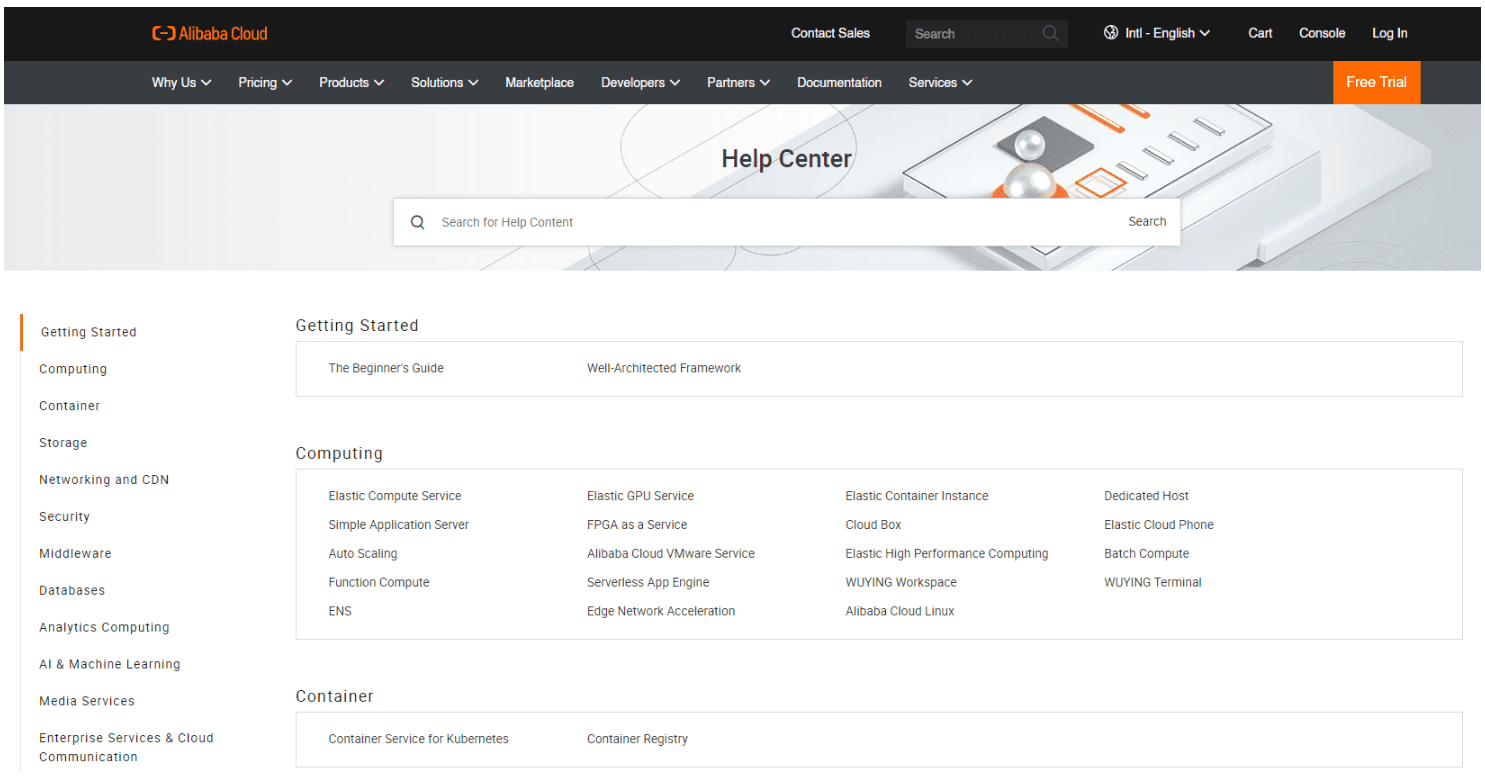Open Simple Application Server docs
The width and height of the screenshot is (1485, 777).
coord(398,525)
